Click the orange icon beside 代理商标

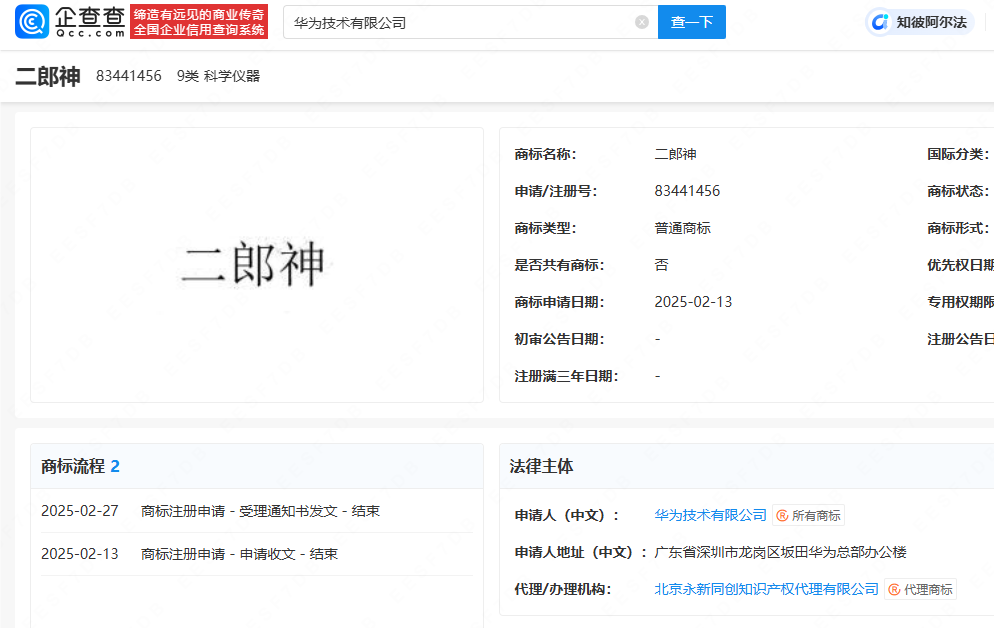click(894, 589)
